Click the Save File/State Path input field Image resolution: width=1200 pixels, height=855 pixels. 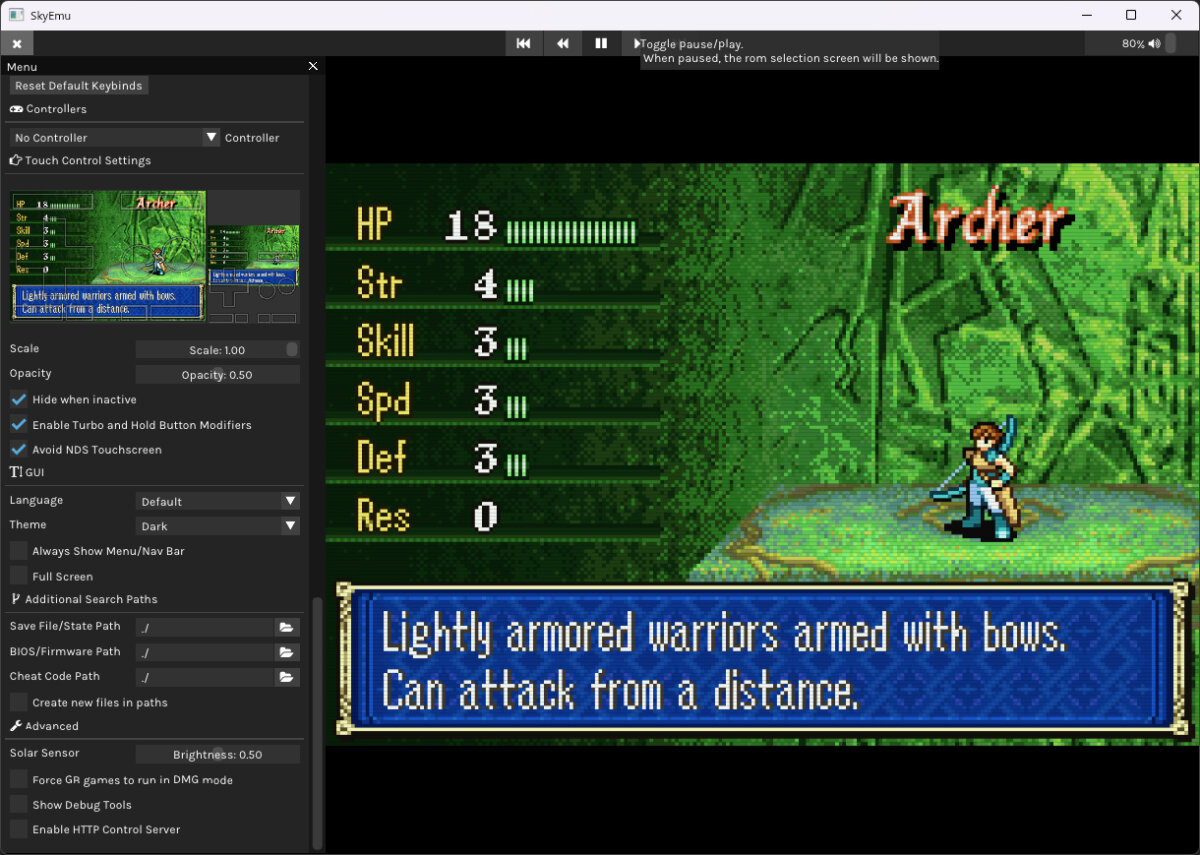[x=204, y=627]
